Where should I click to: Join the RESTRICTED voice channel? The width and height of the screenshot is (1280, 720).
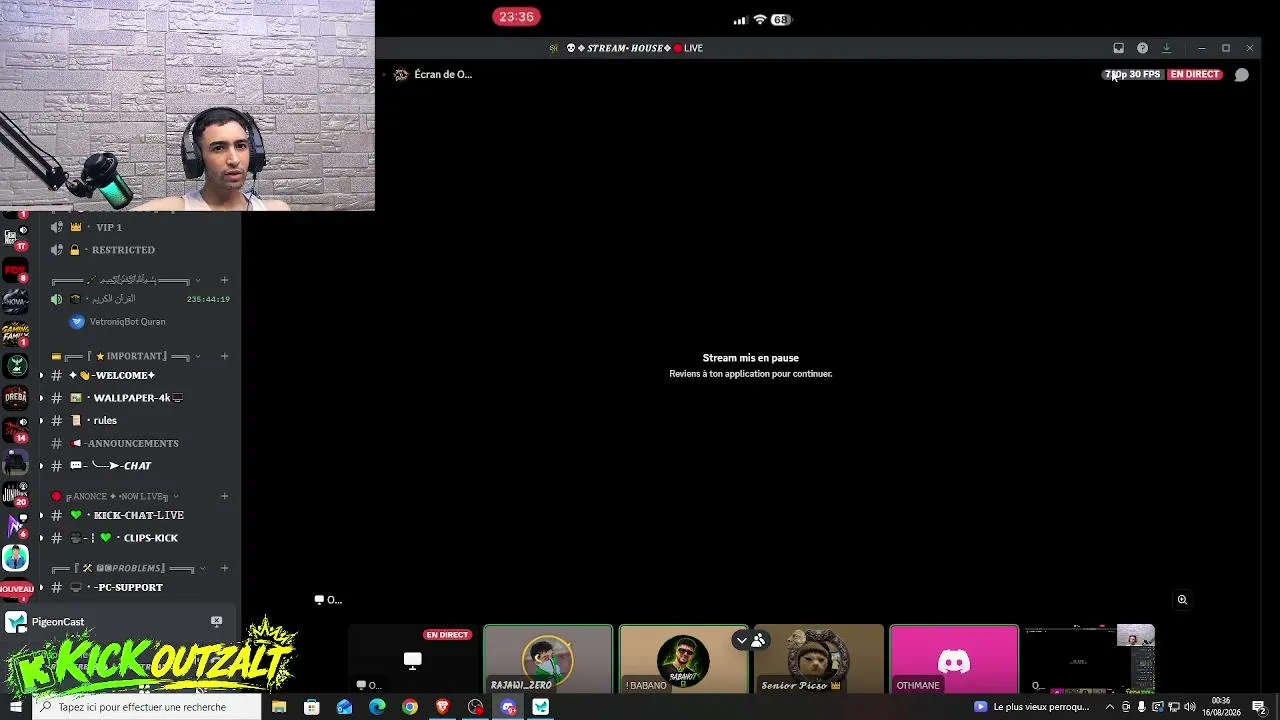point(140,250)
